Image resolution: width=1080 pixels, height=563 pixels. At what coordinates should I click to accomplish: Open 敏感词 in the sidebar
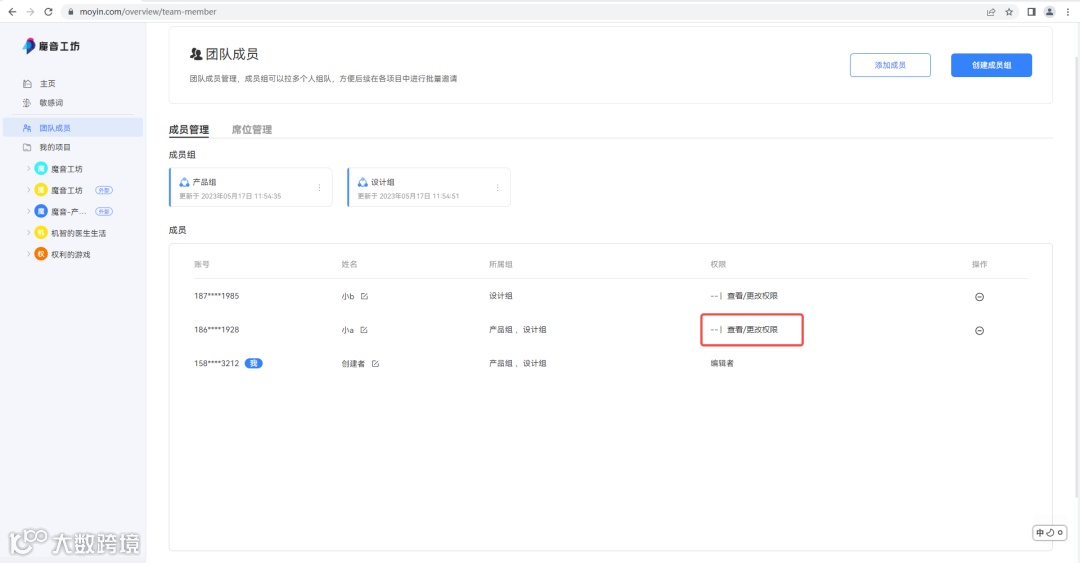coord(51,103)
